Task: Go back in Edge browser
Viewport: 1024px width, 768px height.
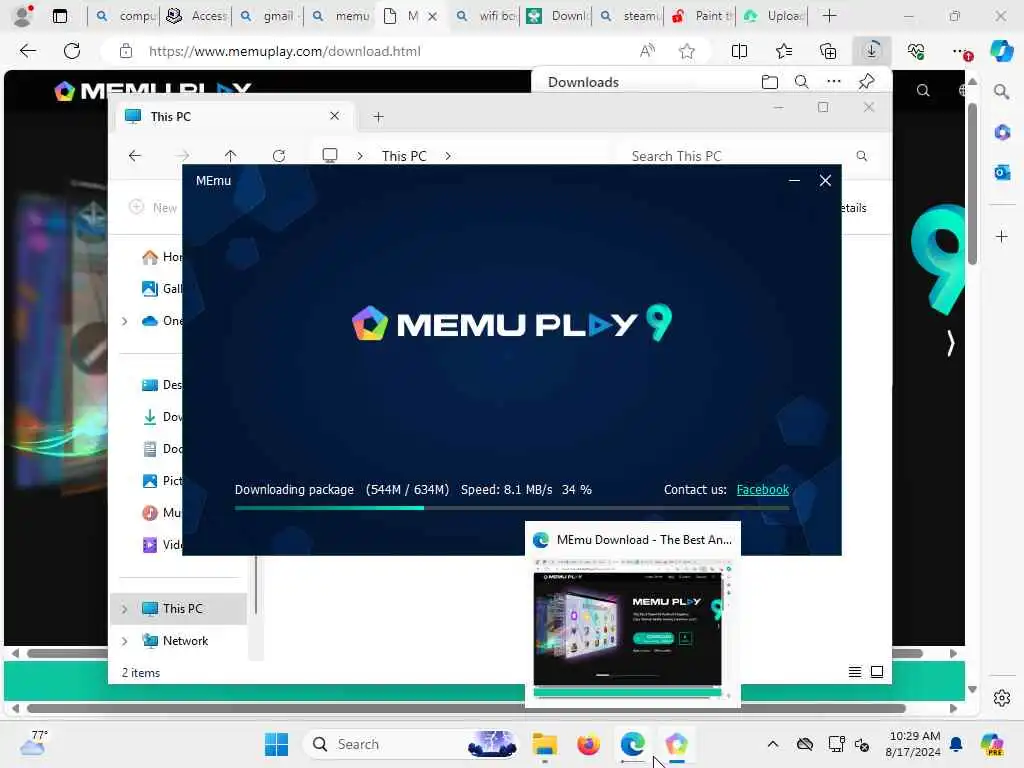Action: tap(27, 51)
